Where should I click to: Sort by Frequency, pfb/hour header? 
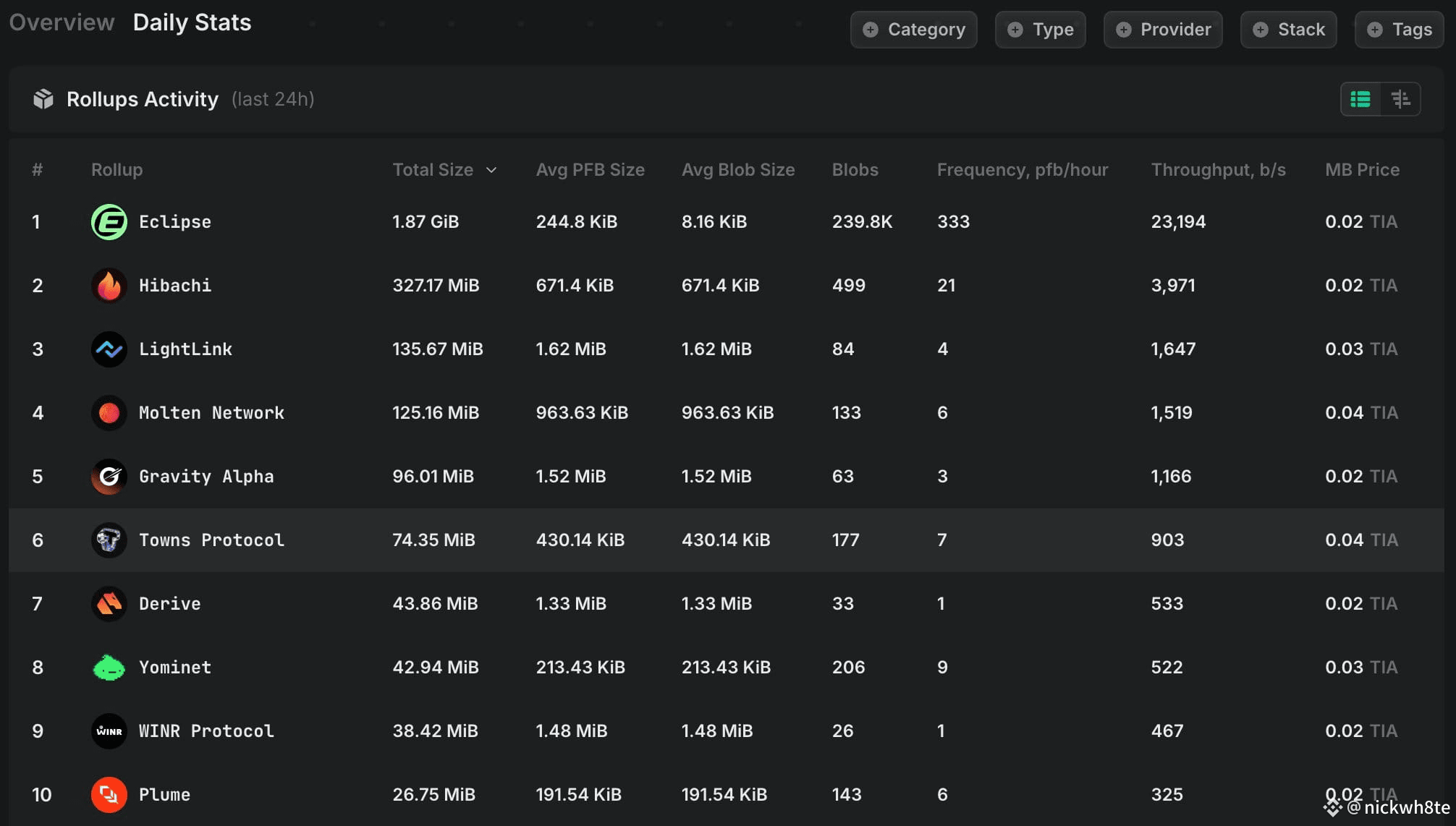coord(1023,170)
